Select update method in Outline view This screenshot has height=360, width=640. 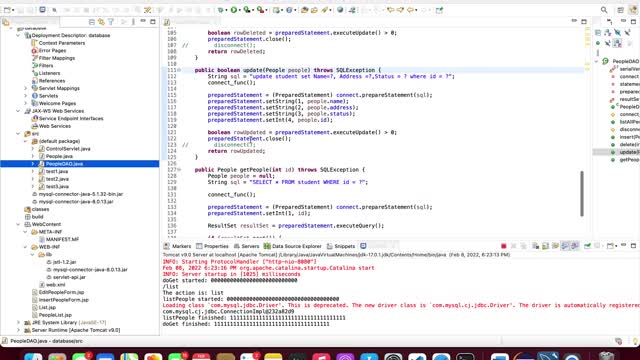[629, 152]
